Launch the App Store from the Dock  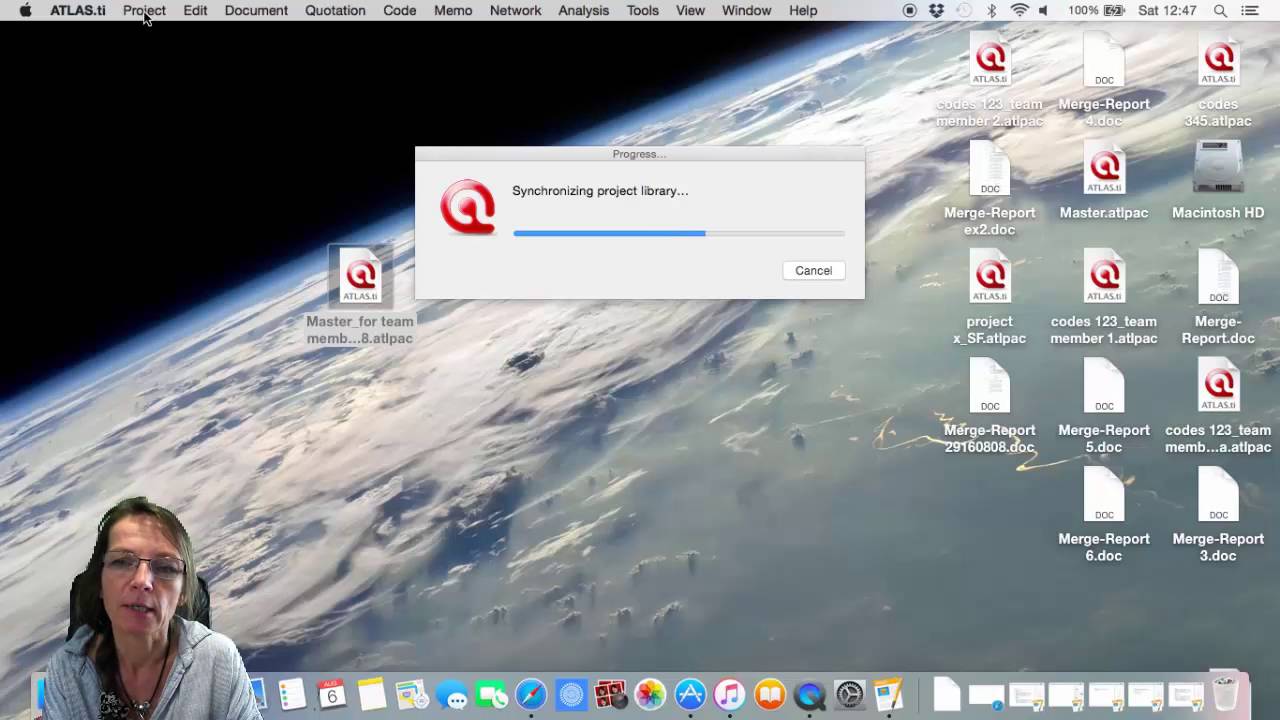(690, 694)
